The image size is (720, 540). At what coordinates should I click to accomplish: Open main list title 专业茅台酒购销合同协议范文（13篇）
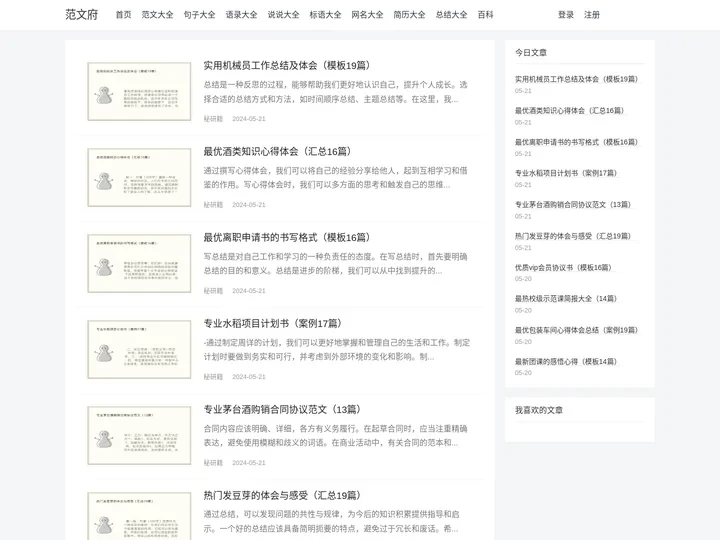point(282,409)
